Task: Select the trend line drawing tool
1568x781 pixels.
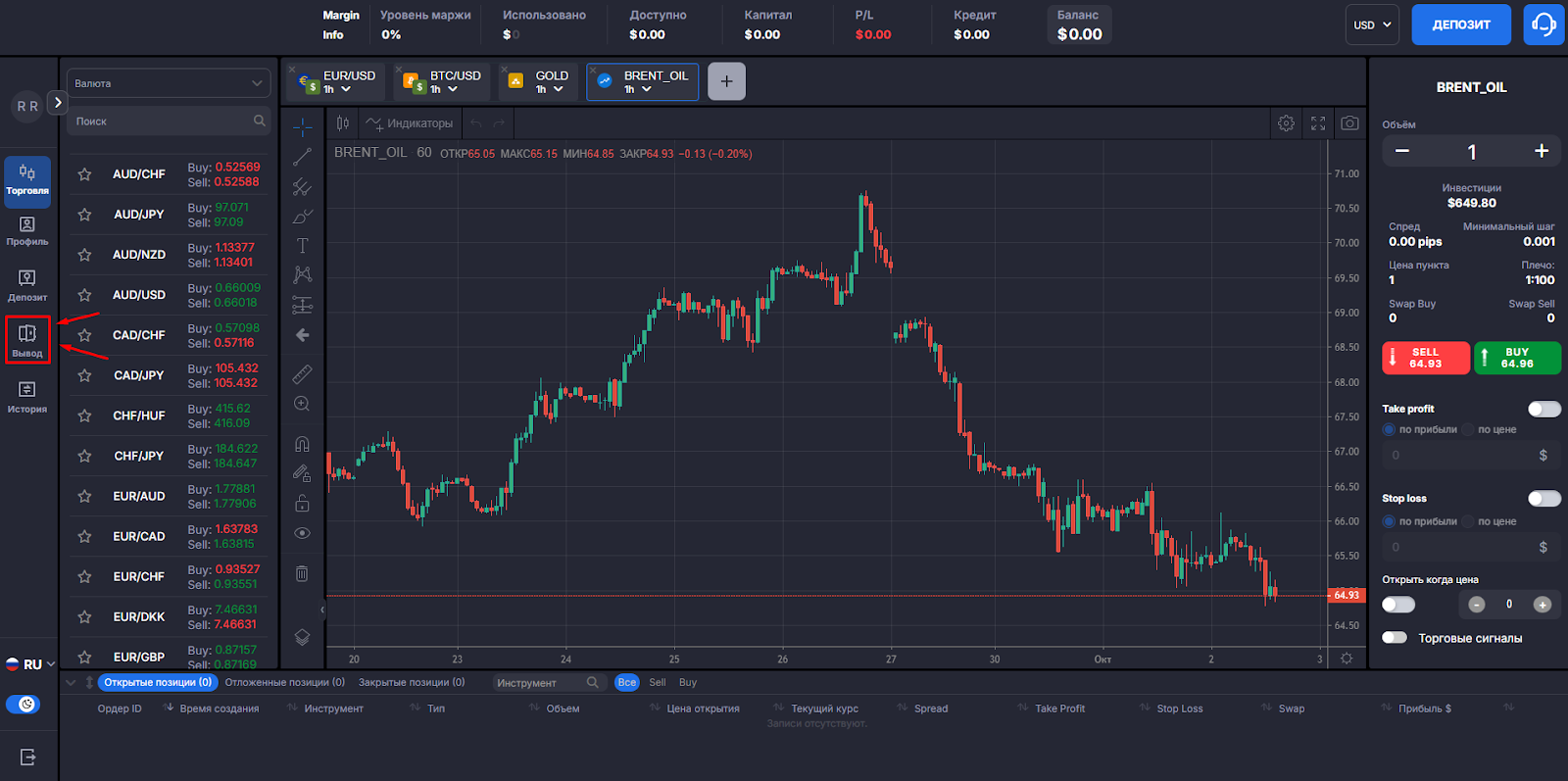Action: (x=302, y=157)
